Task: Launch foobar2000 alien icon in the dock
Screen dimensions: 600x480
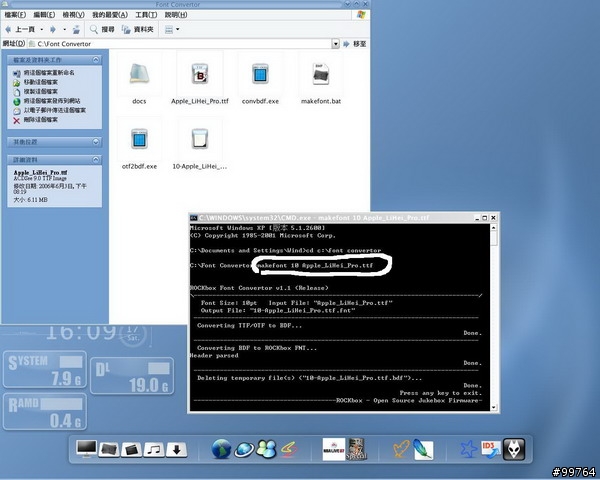Action: pyautogui.click(x=514, y=449)
